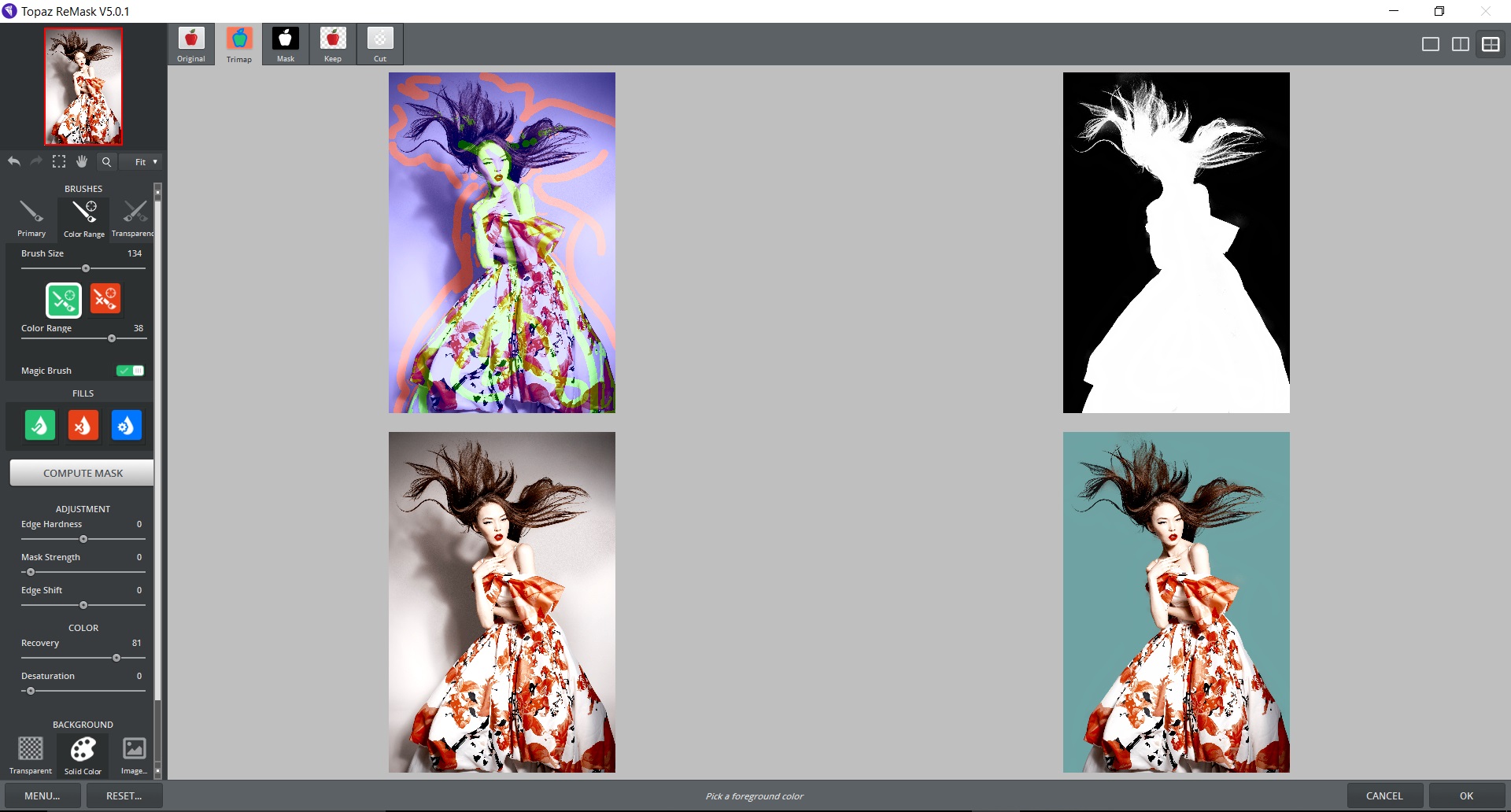Enable the green keep Color Range brush
Image resolution: width=1511 pixels, height=812 pixels.
(64, 300)
